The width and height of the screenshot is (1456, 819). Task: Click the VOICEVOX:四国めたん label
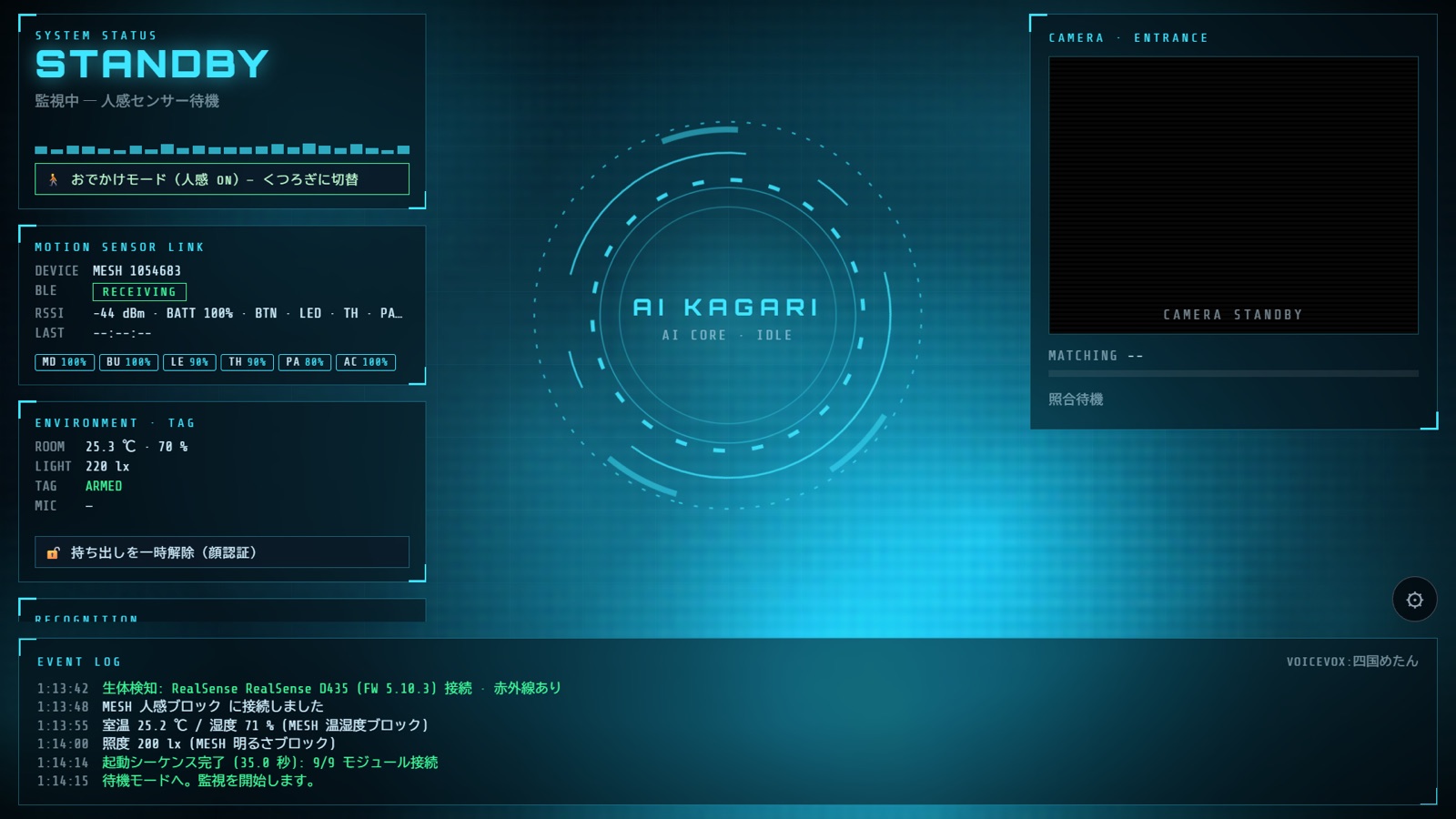(1352, 662)
